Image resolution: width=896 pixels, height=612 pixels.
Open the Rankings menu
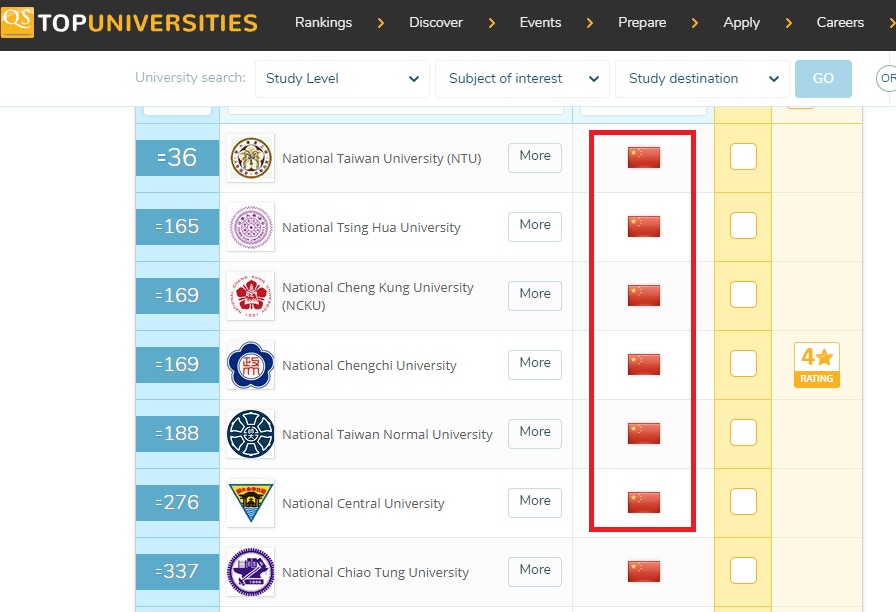click(323, 22)
